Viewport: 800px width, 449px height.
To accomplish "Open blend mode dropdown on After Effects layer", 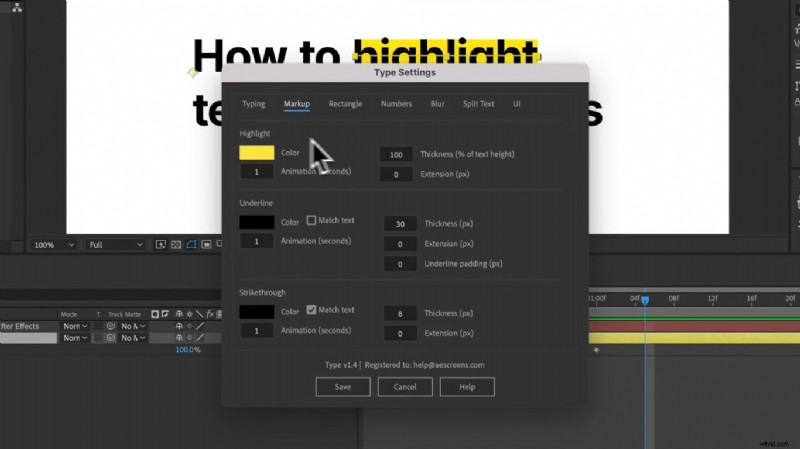I will [75, 326].
